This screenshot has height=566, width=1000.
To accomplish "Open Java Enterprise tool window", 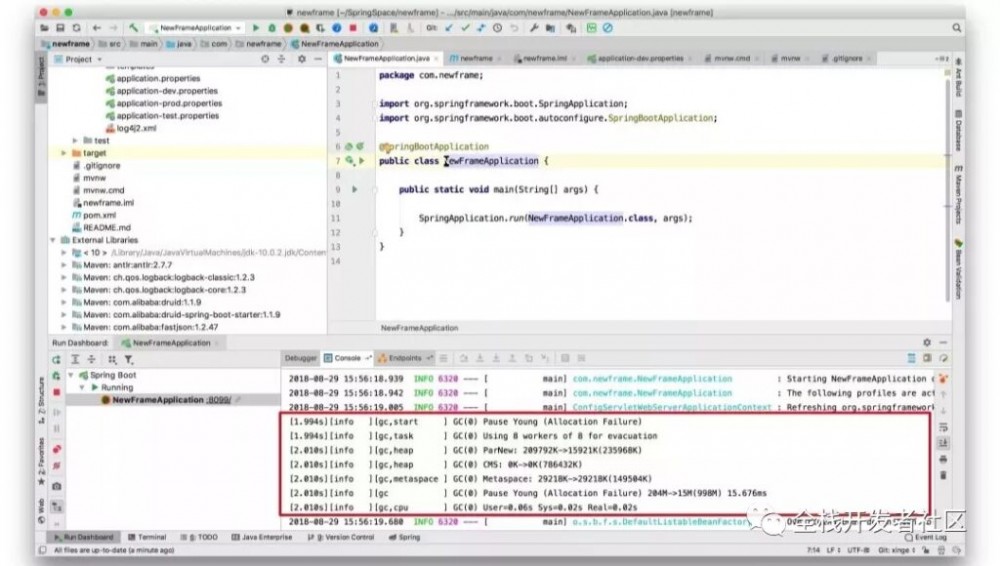I will tap(261, 537).
